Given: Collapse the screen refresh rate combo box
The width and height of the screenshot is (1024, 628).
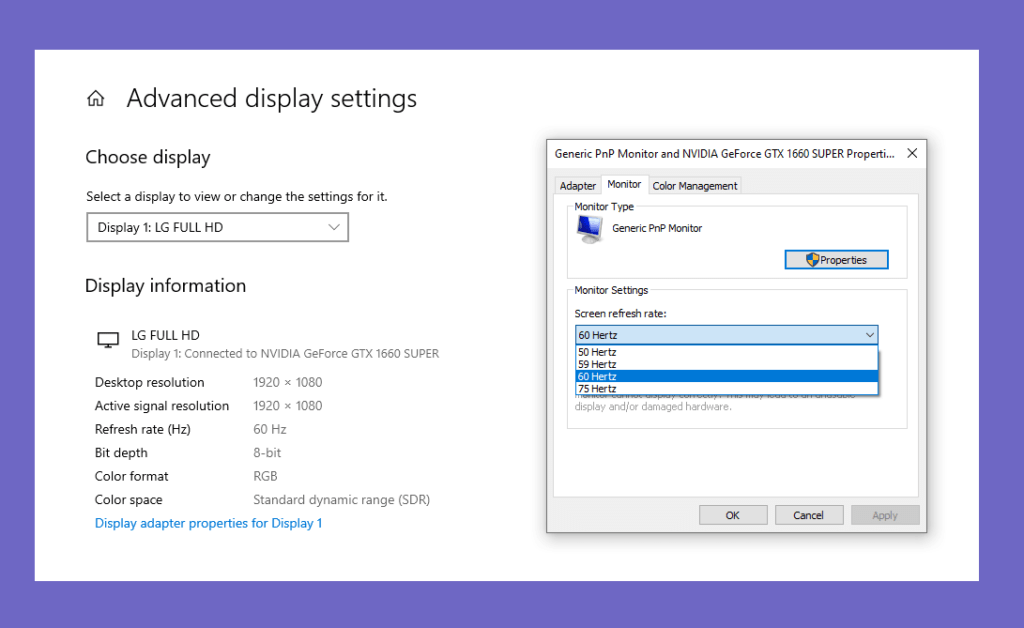Looking at the screenshot, I should (726, 335).
